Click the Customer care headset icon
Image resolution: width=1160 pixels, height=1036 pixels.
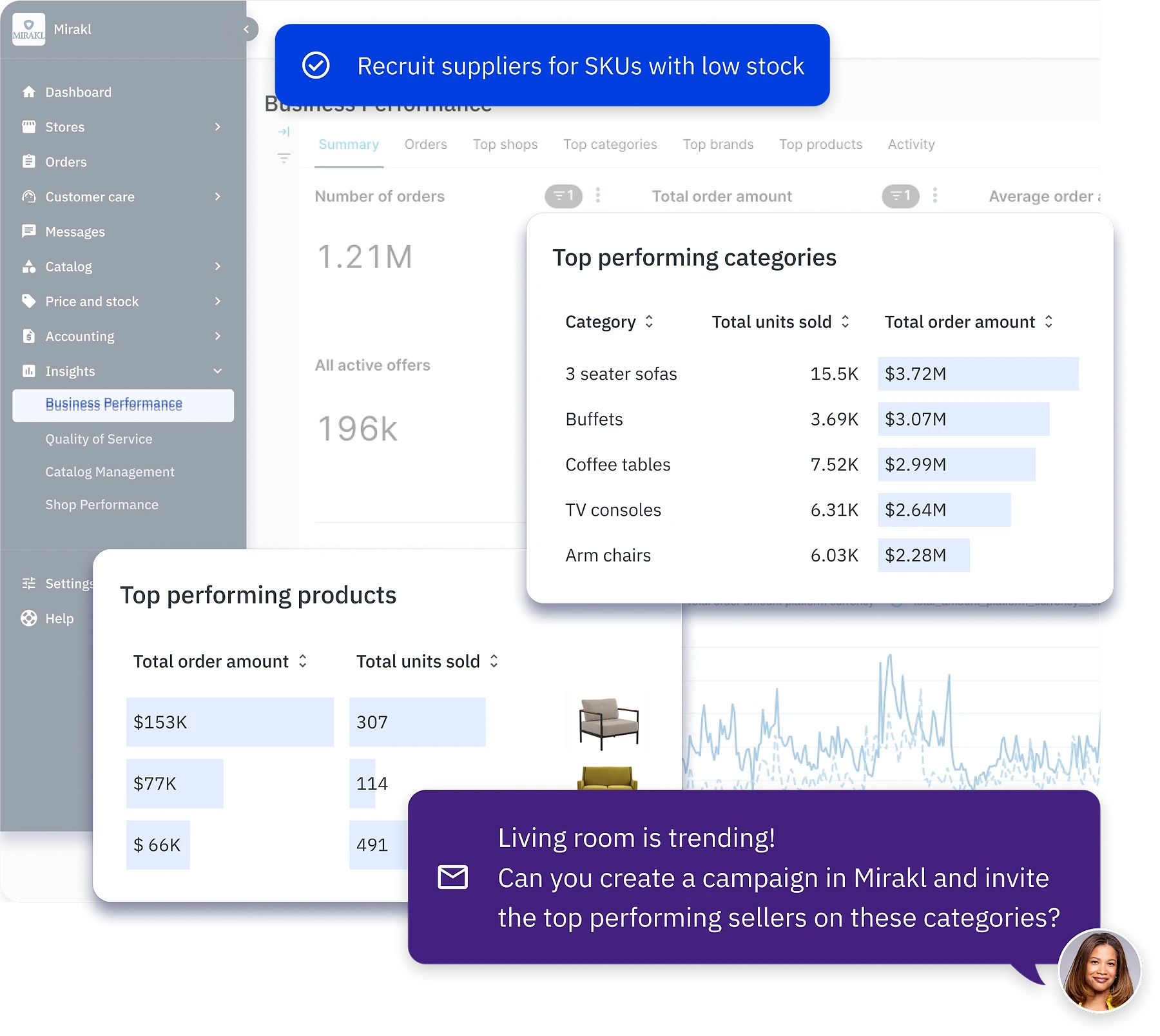[x=28, y=197]
